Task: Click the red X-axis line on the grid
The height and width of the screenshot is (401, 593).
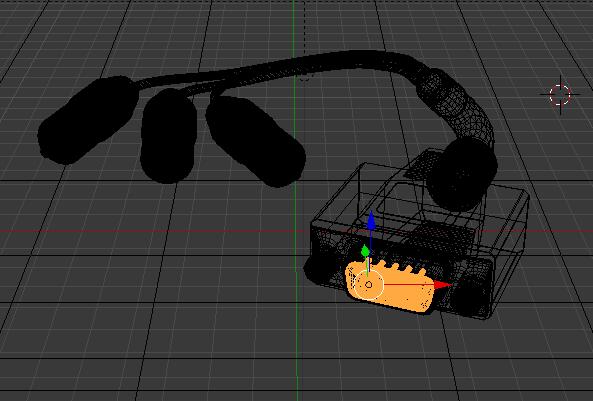Action: [151, 231]
